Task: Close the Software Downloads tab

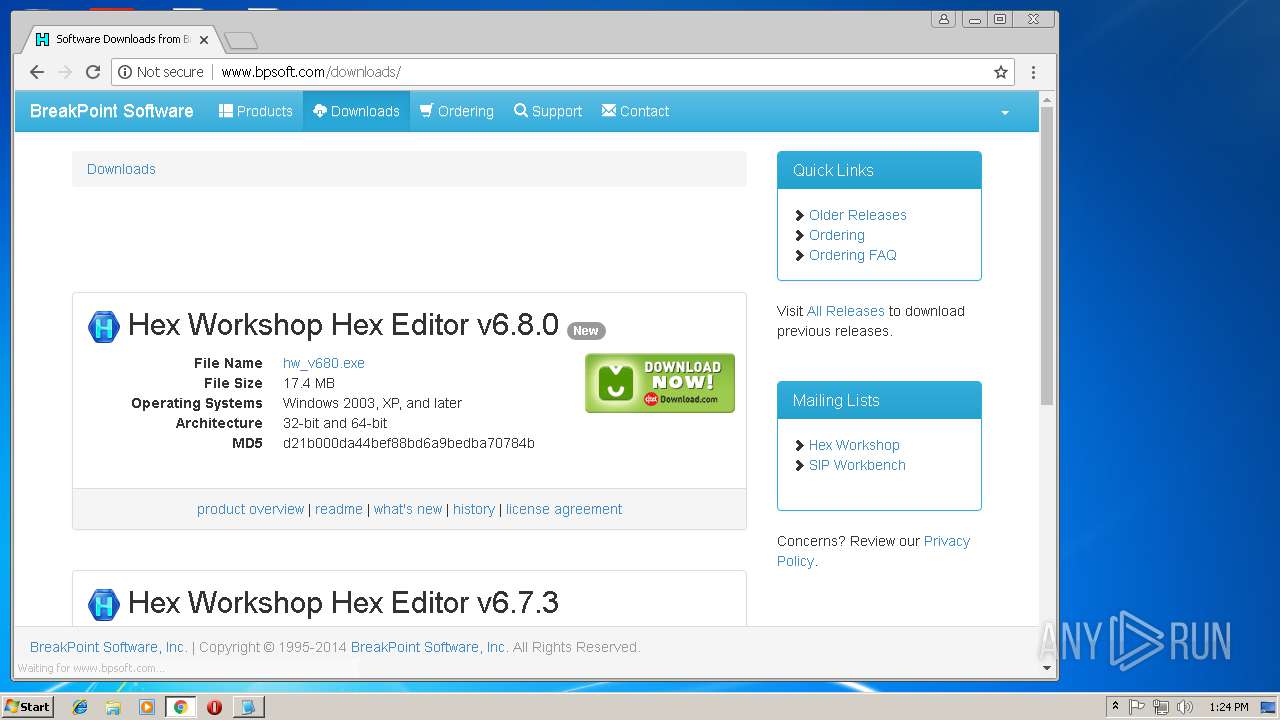Action: [204, 40]
